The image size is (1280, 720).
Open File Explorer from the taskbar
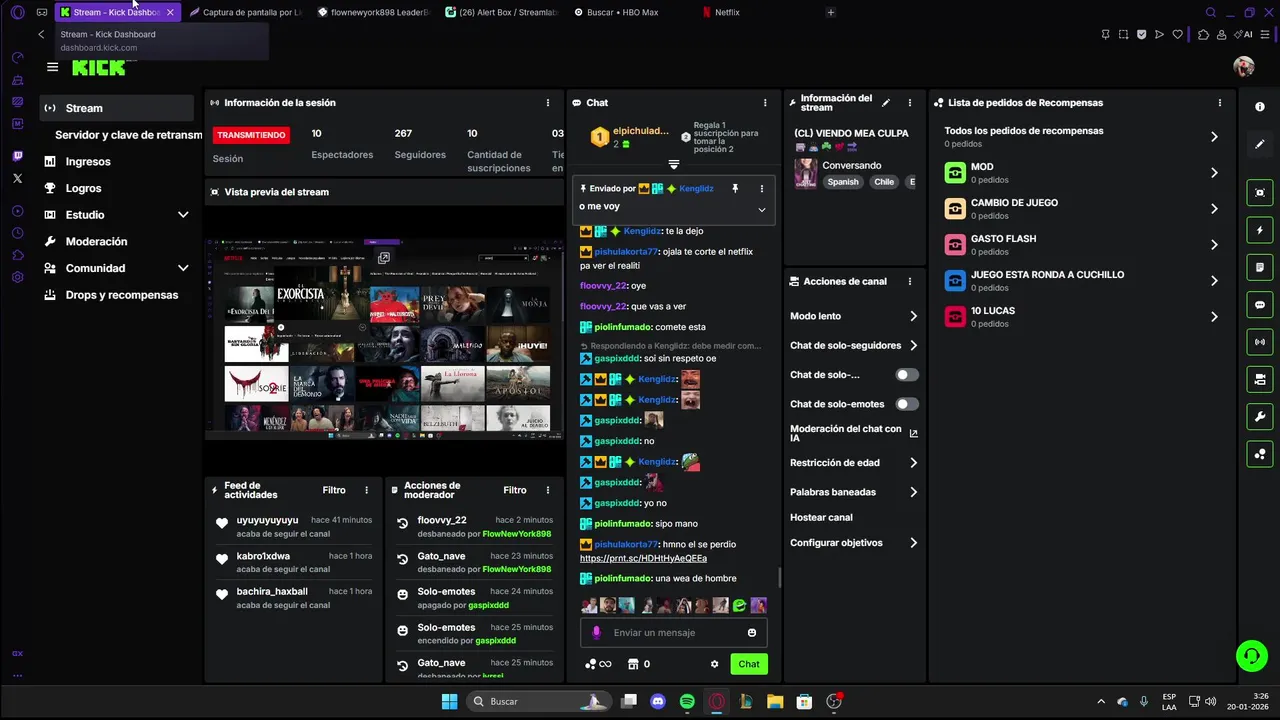(x=775, y=702)
